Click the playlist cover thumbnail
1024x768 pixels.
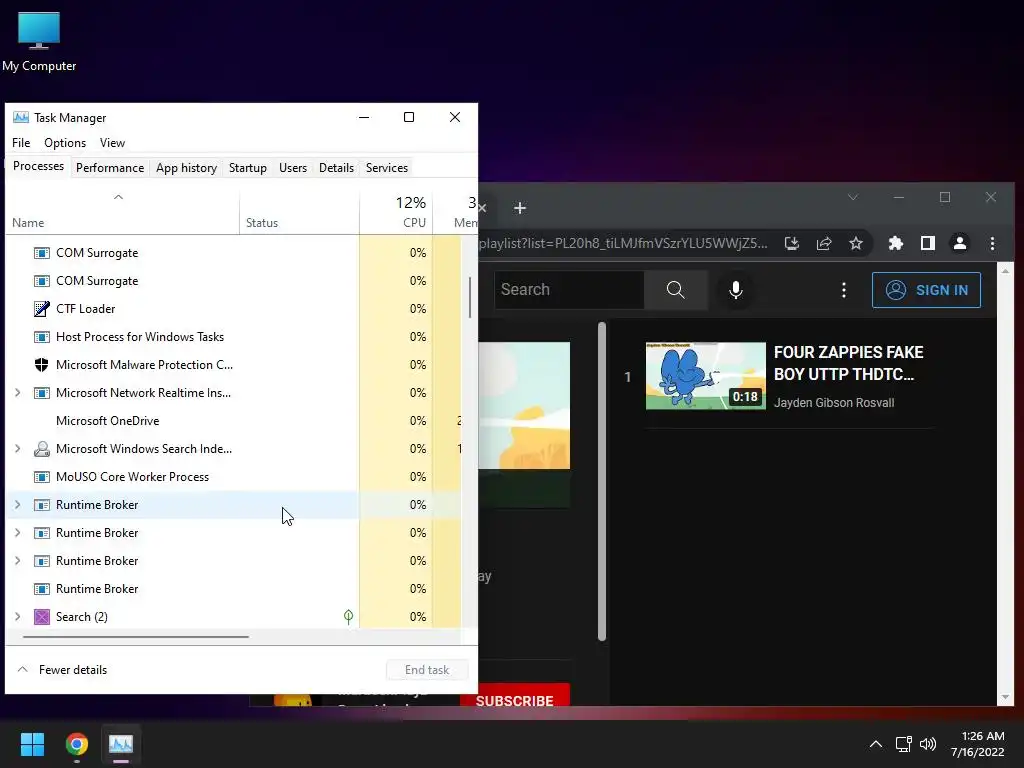click(x=524, y=405)
